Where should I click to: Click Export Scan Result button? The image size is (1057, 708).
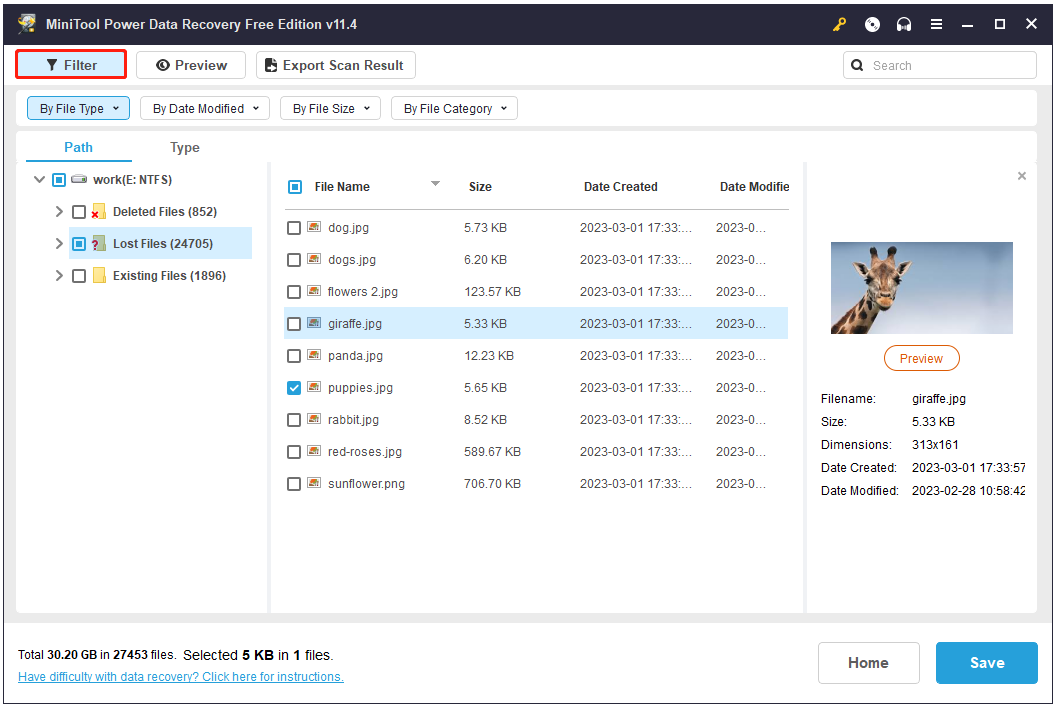click(335, 65)
